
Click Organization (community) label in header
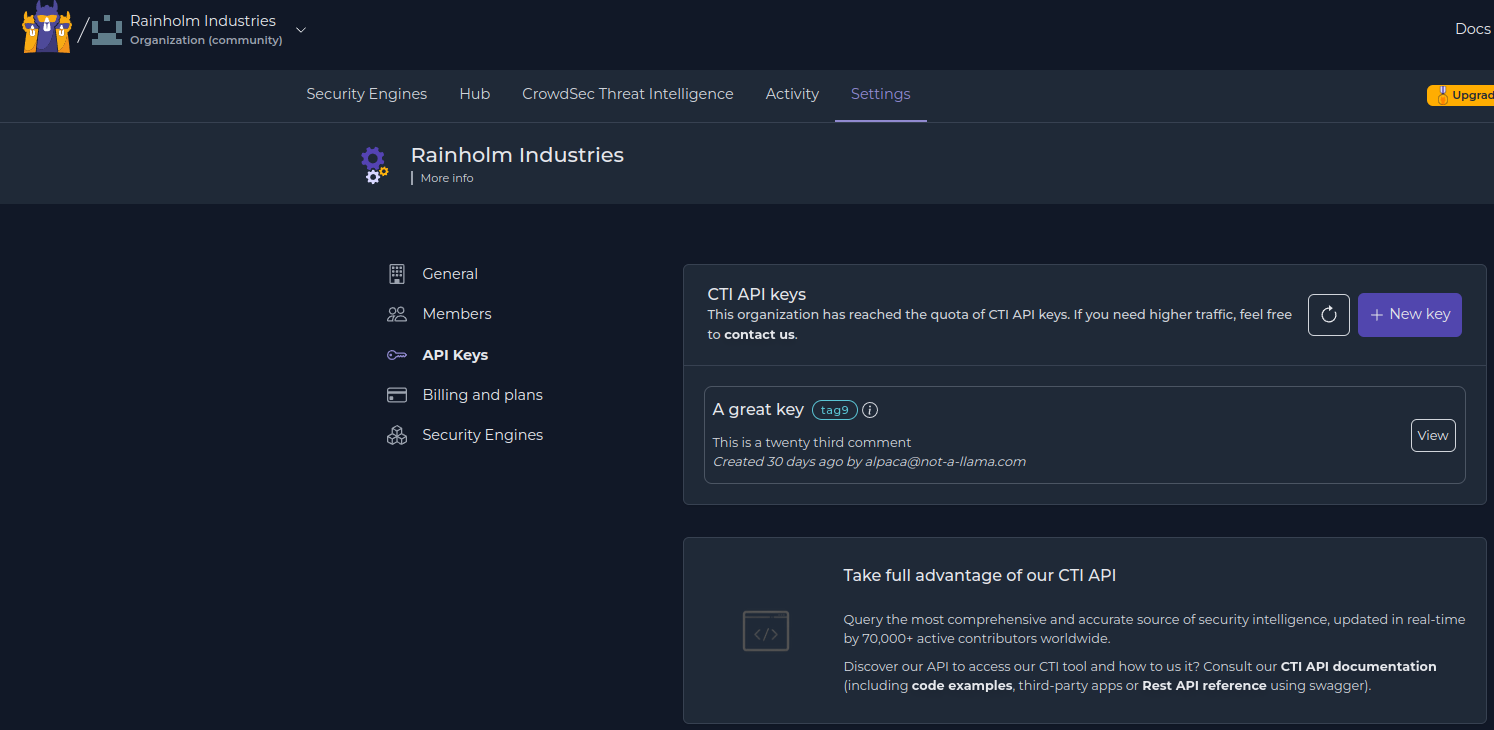(206, 41)
